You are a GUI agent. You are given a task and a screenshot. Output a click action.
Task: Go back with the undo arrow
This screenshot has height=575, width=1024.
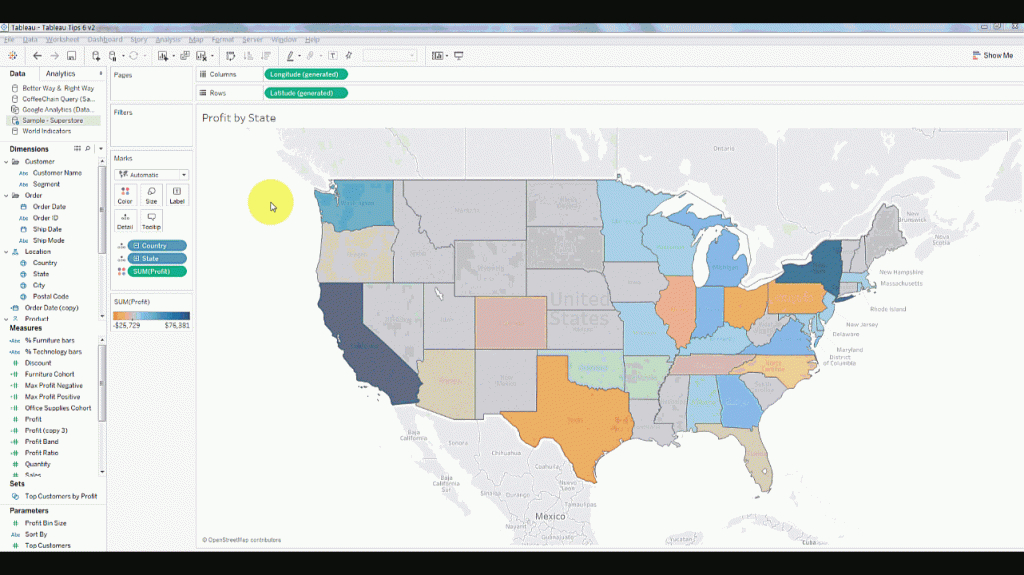[x=37, y=56]
